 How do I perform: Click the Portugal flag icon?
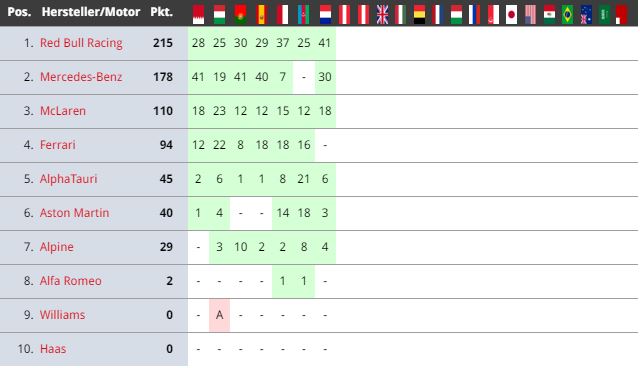click(240, 15)
